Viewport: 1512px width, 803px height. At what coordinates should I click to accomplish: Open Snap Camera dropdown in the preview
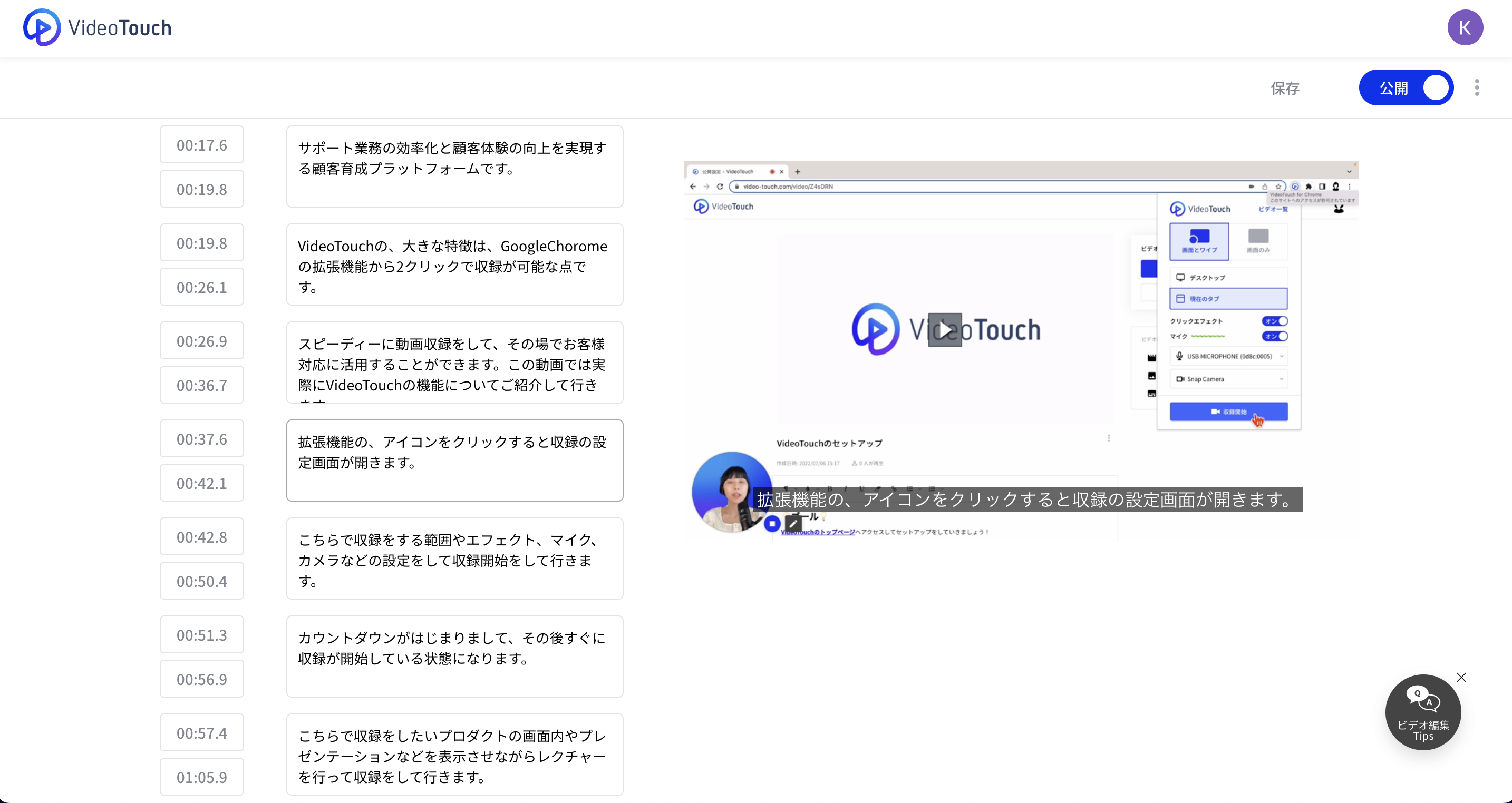pyautogui.click(x=1228, y=379)
